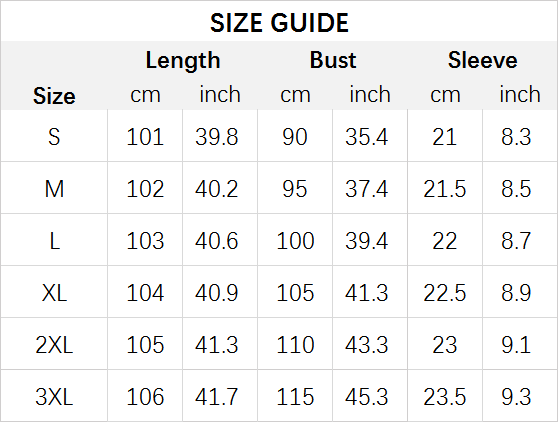Select the Length column header
This screenshot has height=422, width=558.
(183, 60)
